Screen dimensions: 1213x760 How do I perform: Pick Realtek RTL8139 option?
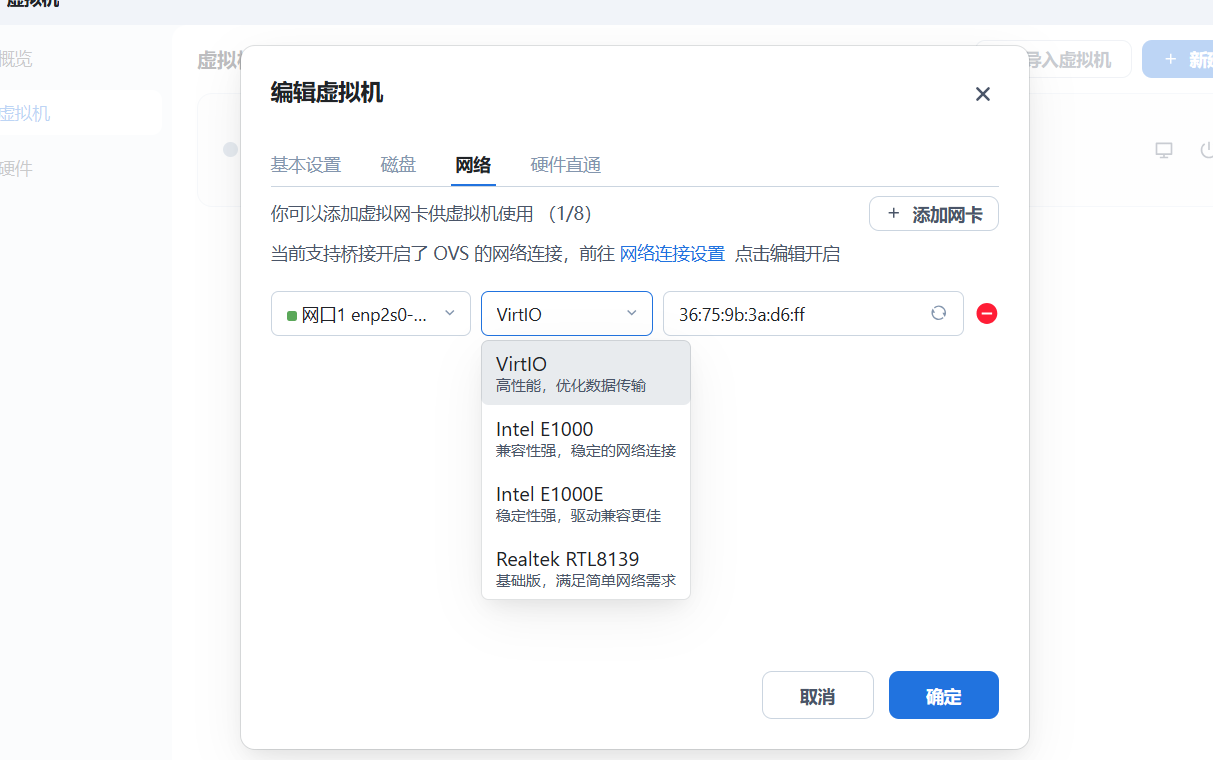click(x=585, y=568)
